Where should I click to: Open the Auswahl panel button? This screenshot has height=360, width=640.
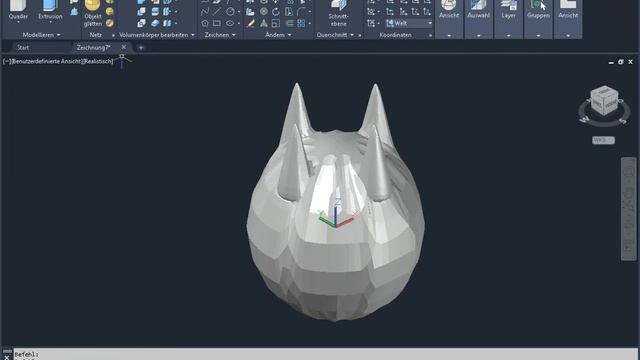[479, 19]
